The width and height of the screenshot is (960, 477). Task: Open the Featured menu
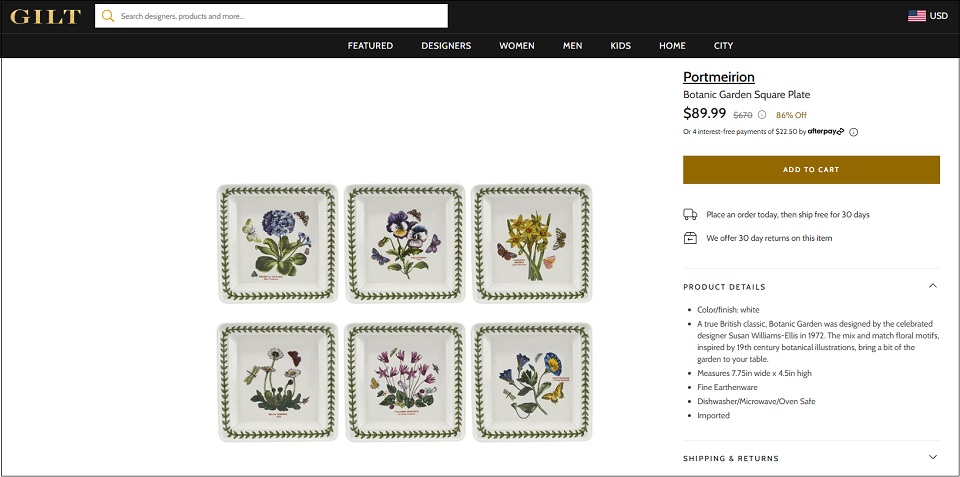370,45
